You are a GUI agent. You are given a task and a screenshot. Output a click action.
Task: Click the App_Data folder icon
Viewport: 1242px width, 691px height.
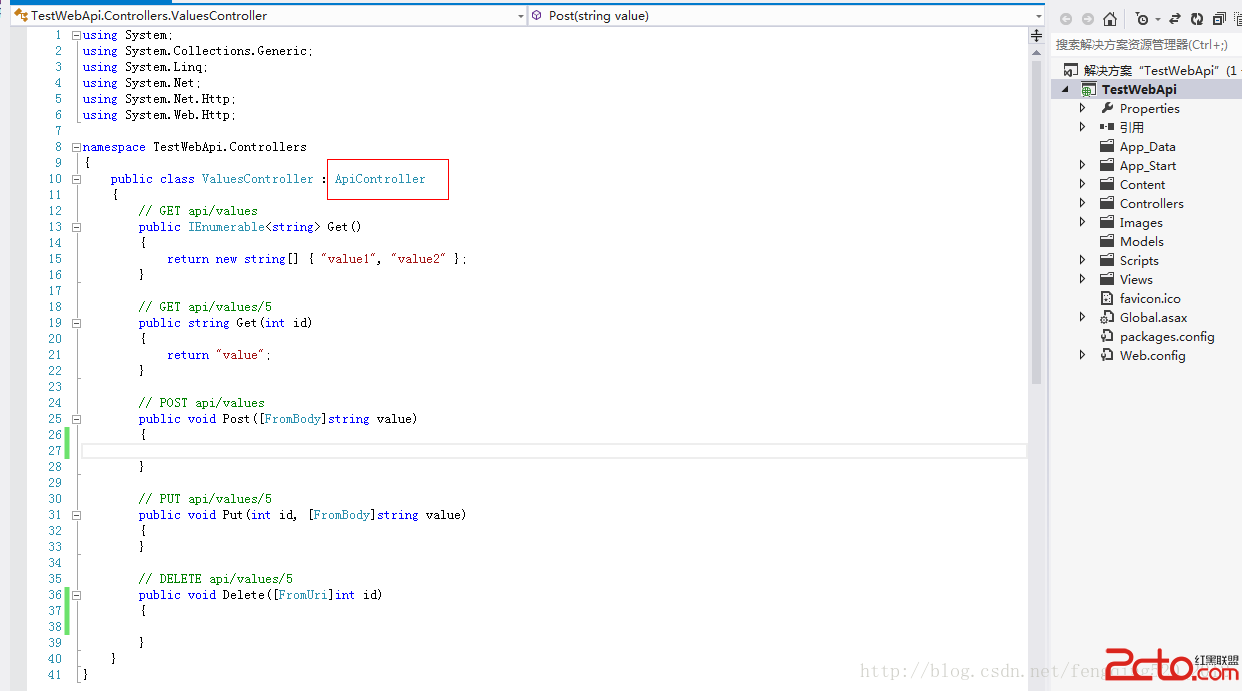(x=1107, y=146)
